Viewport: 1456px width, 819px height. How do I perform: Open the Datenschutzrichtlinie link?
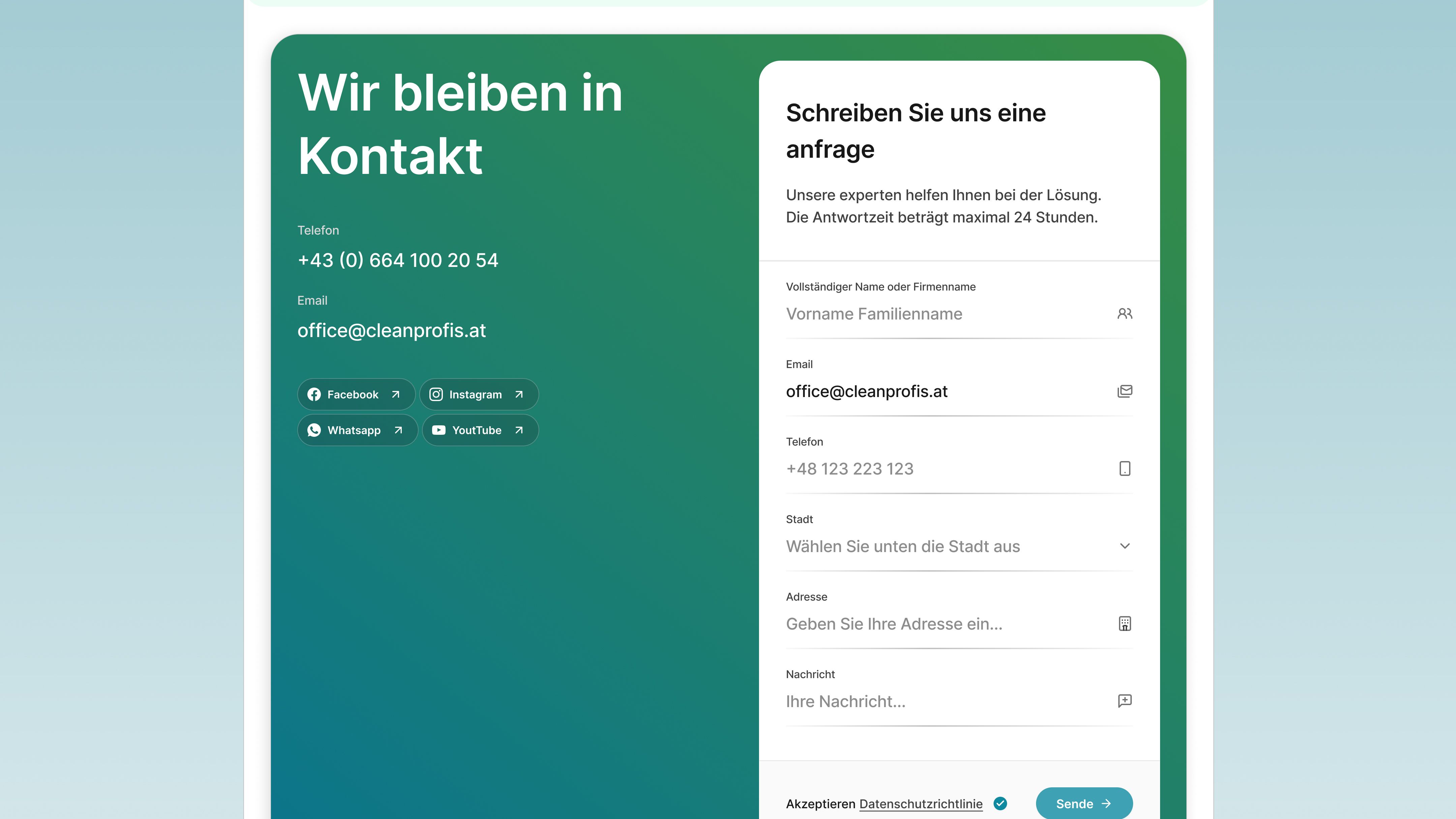pos(921,804)
